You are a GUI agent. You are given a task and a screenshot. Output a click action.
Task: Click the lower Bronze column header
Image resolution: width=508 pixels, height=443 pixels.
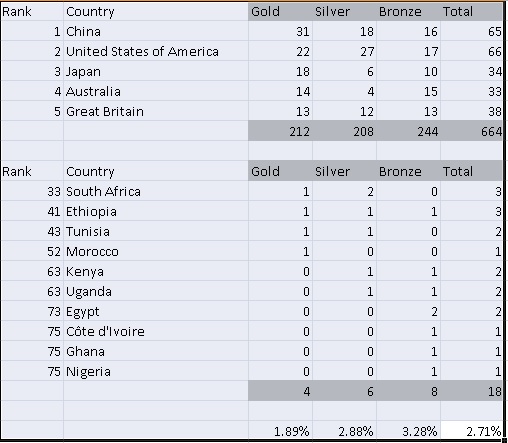click(408, 171)
